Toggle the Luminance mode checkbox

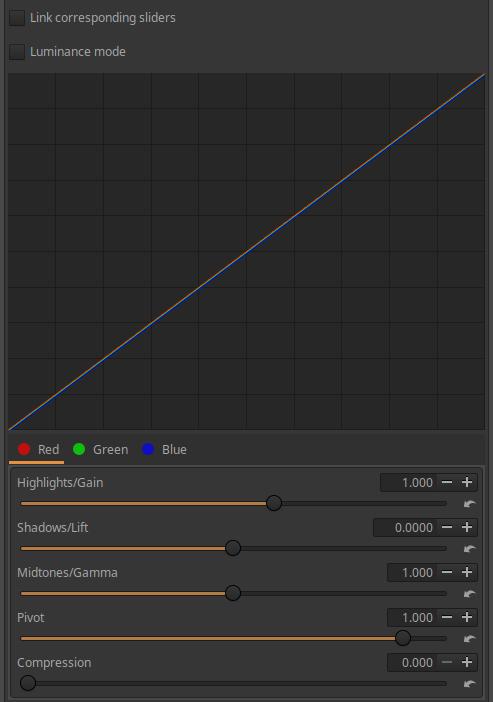17,51
